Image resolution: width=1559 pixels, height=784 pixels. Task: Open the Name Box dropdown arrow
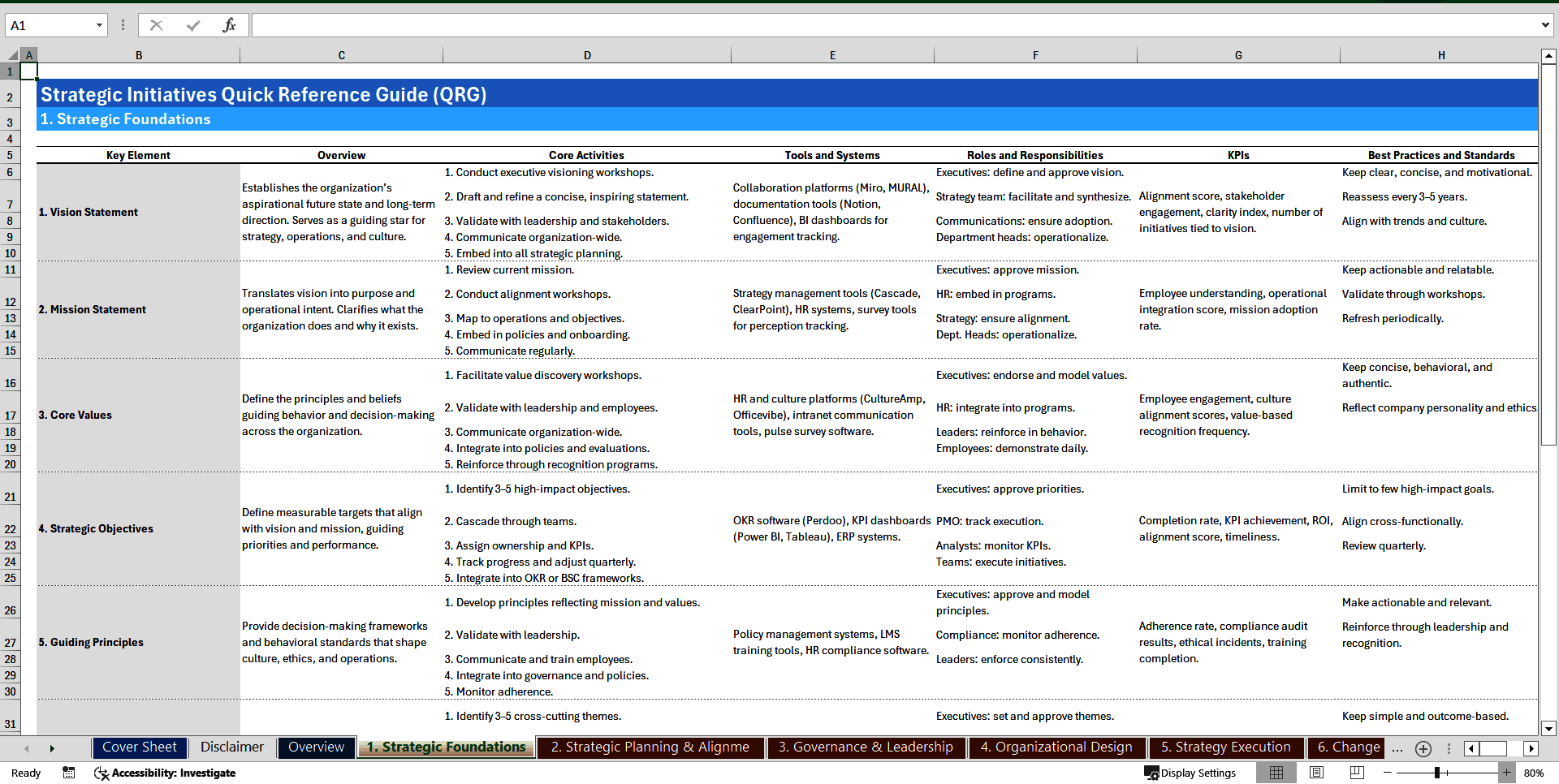[99, 25]
